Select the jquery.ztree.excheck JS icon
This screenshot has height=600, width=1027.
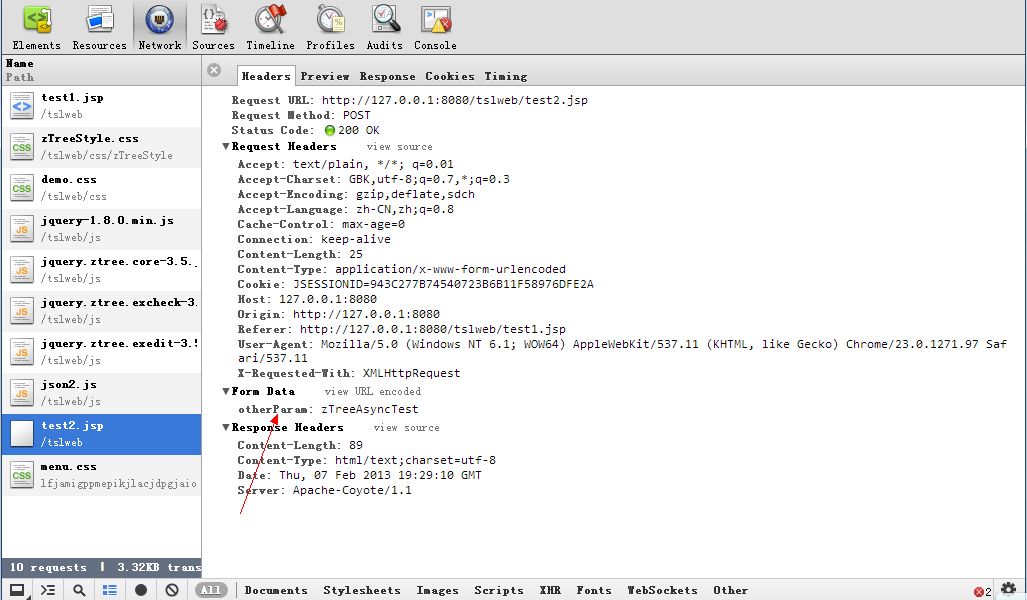point(22,311)
